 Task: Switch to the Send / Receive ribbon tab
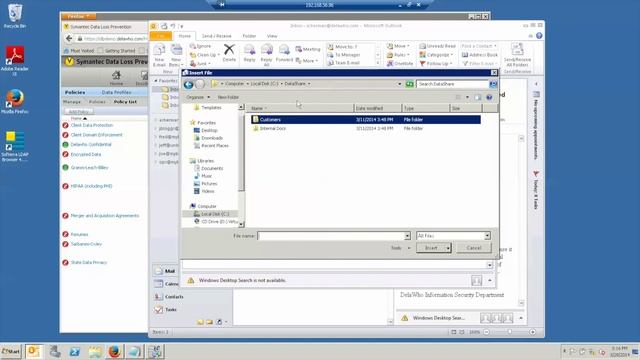click(x=216, y=36)
